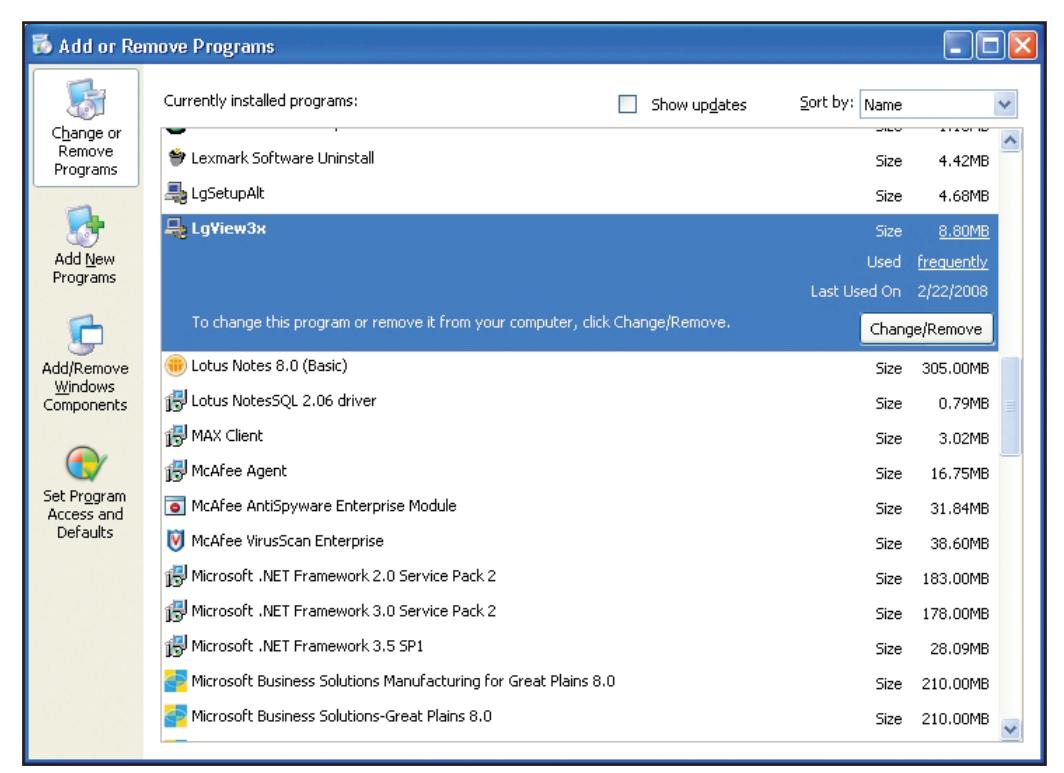Screen dimensions: 1064x773
Task: Click the 4.42MB size value
Action: (964, 162)
